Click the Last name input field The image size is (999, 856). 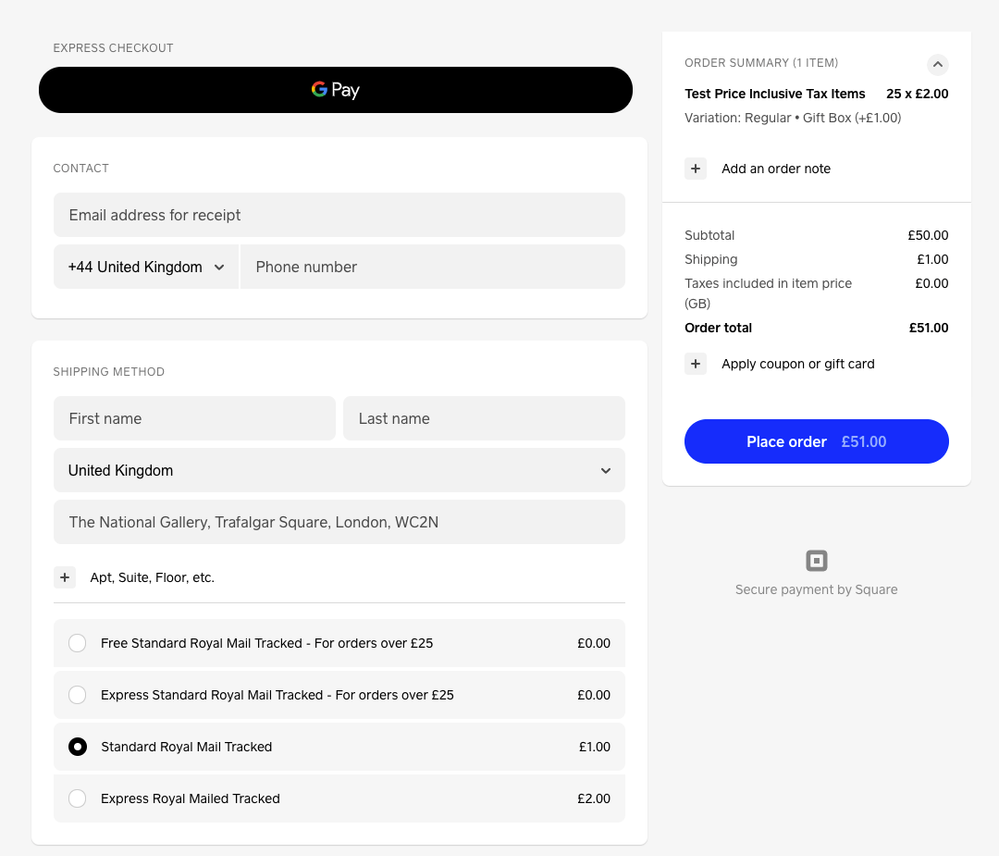483,418
